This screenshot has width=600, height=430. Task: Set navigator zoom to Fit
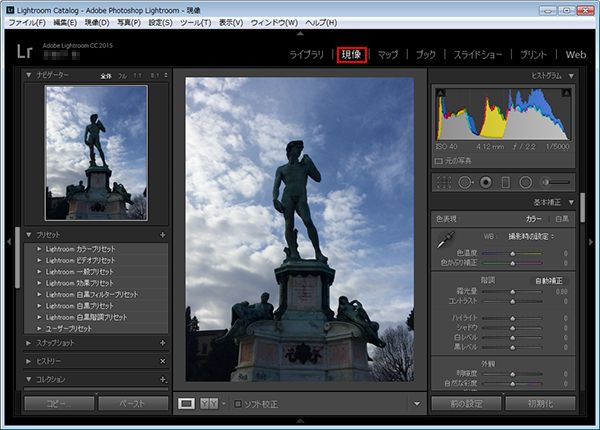(x=106, y=76)
